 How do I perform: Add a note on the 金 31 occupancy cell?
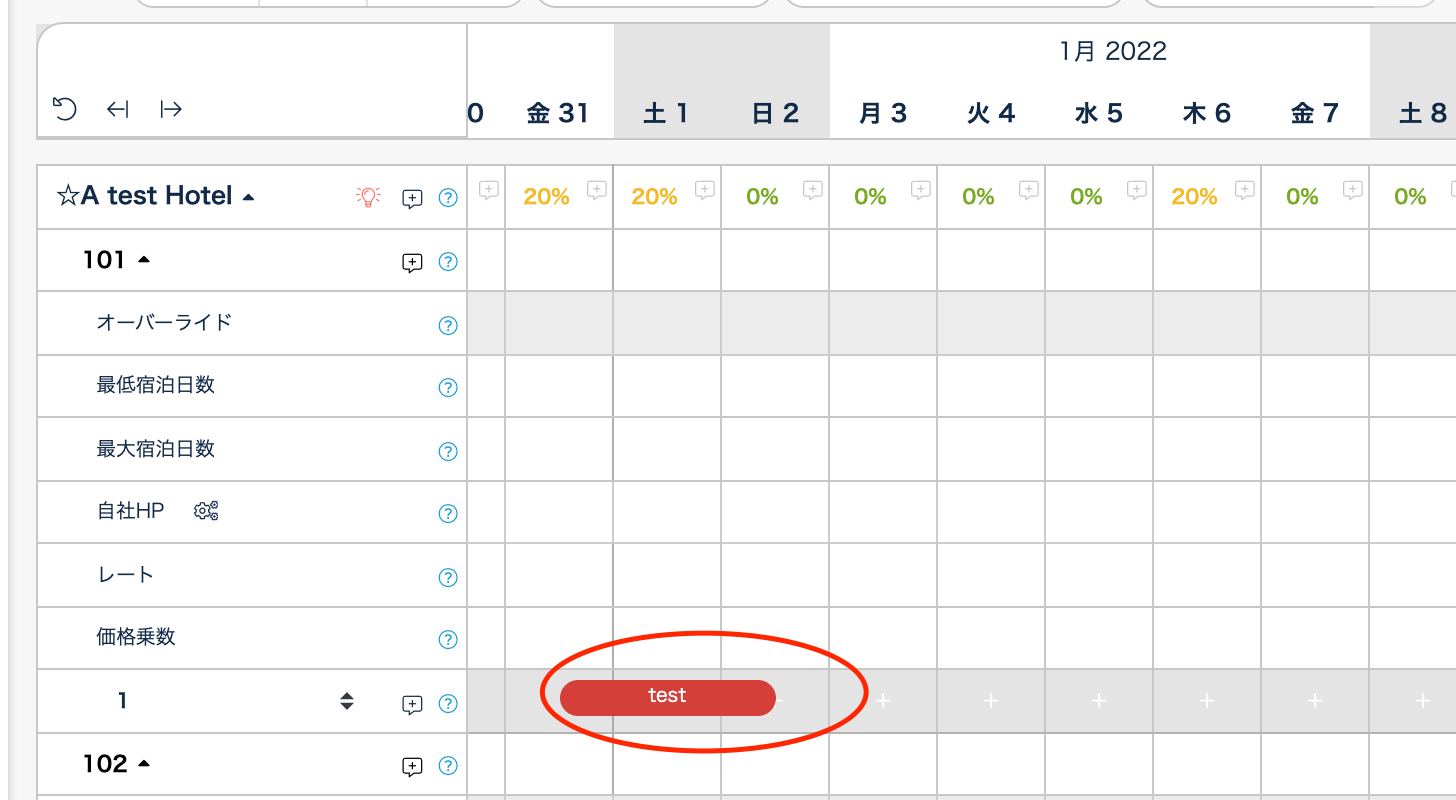[597, 188]
